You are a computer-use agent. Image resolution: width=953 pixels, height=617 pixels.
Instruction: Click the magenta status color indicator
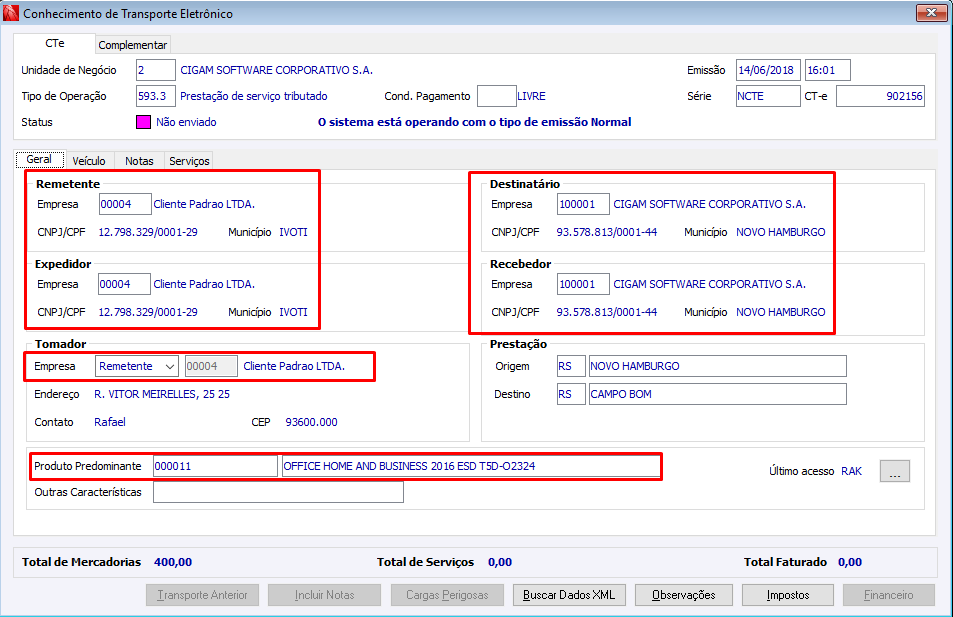143,122
